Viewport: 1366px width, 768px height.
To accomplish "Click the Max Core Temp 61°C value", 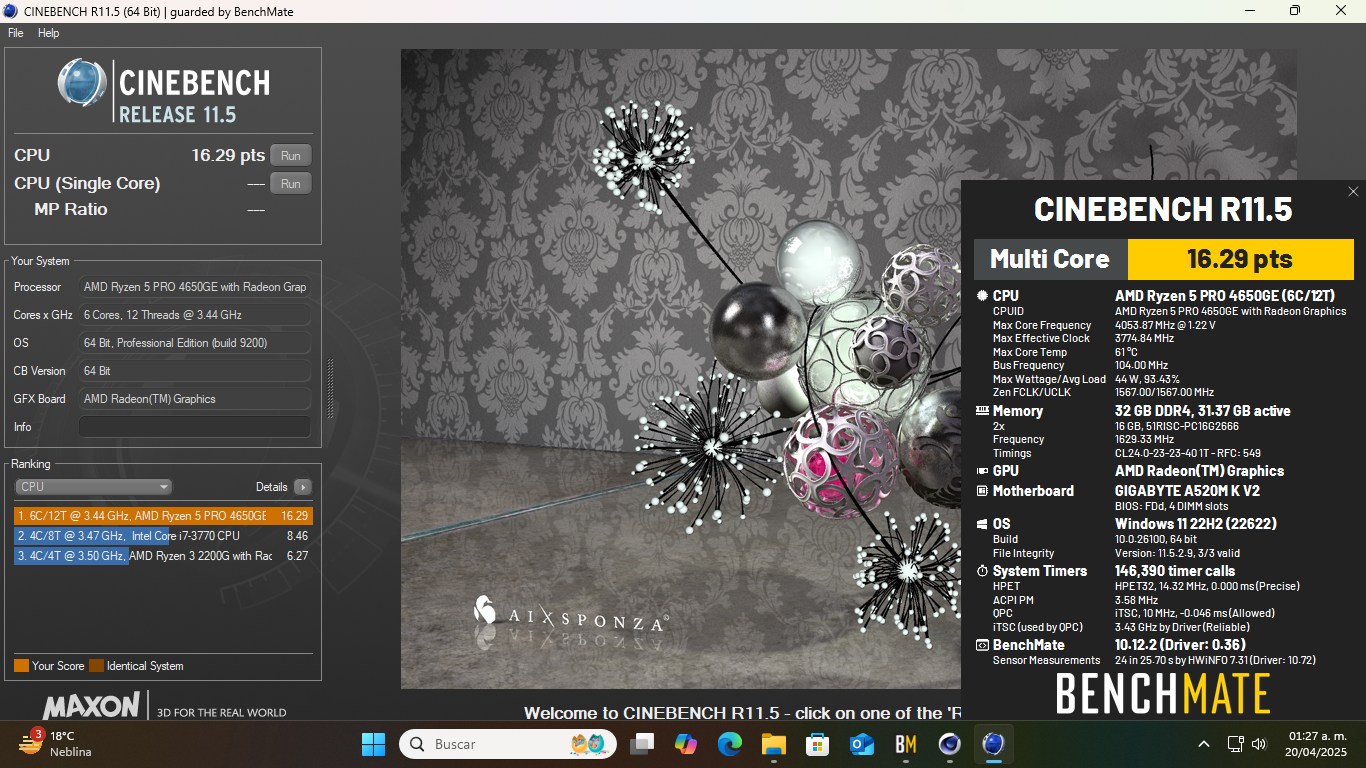I will pyautogui.click(x=1127, y=352).
